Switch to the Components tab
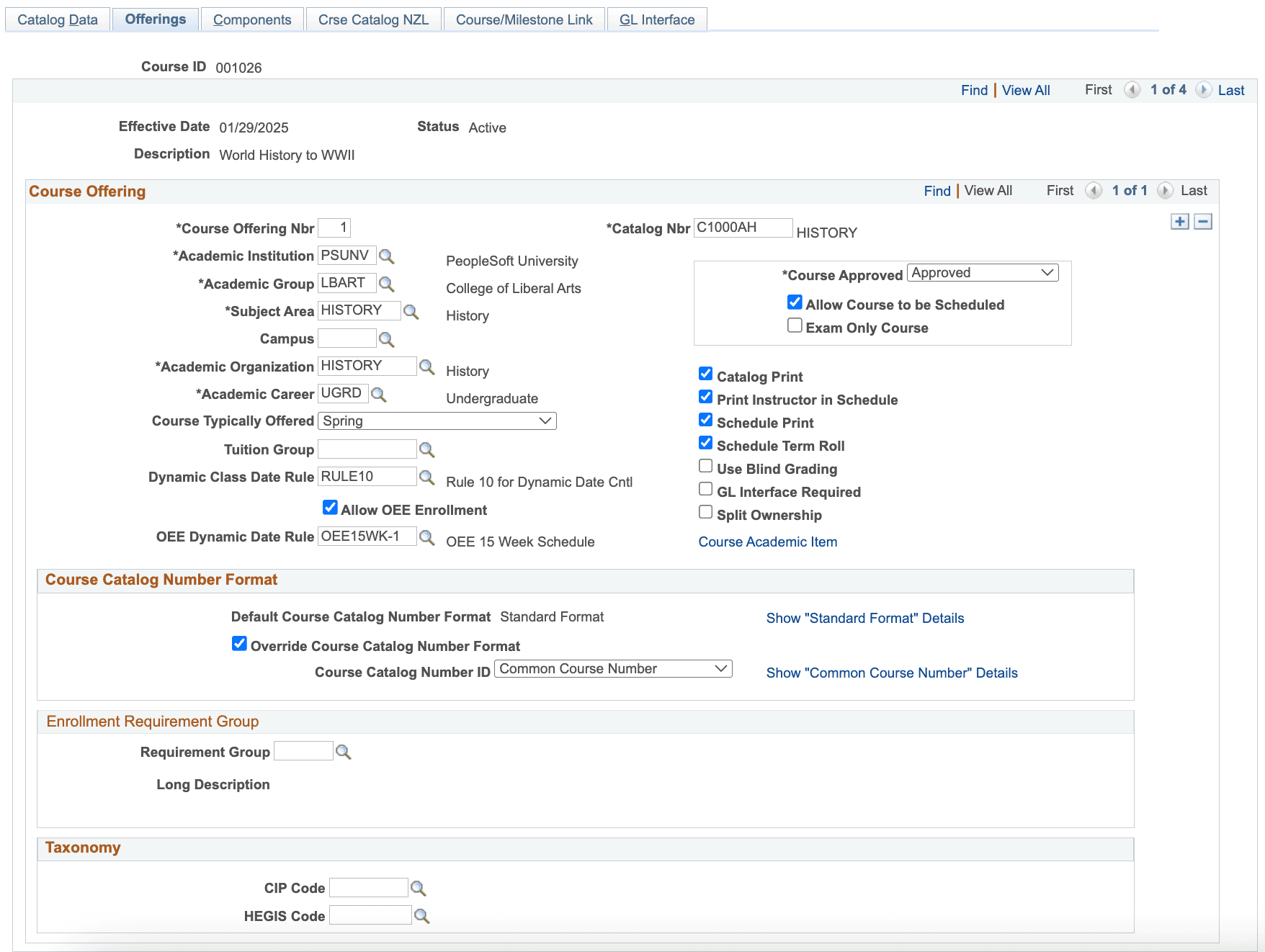 [x=252, y=19]
